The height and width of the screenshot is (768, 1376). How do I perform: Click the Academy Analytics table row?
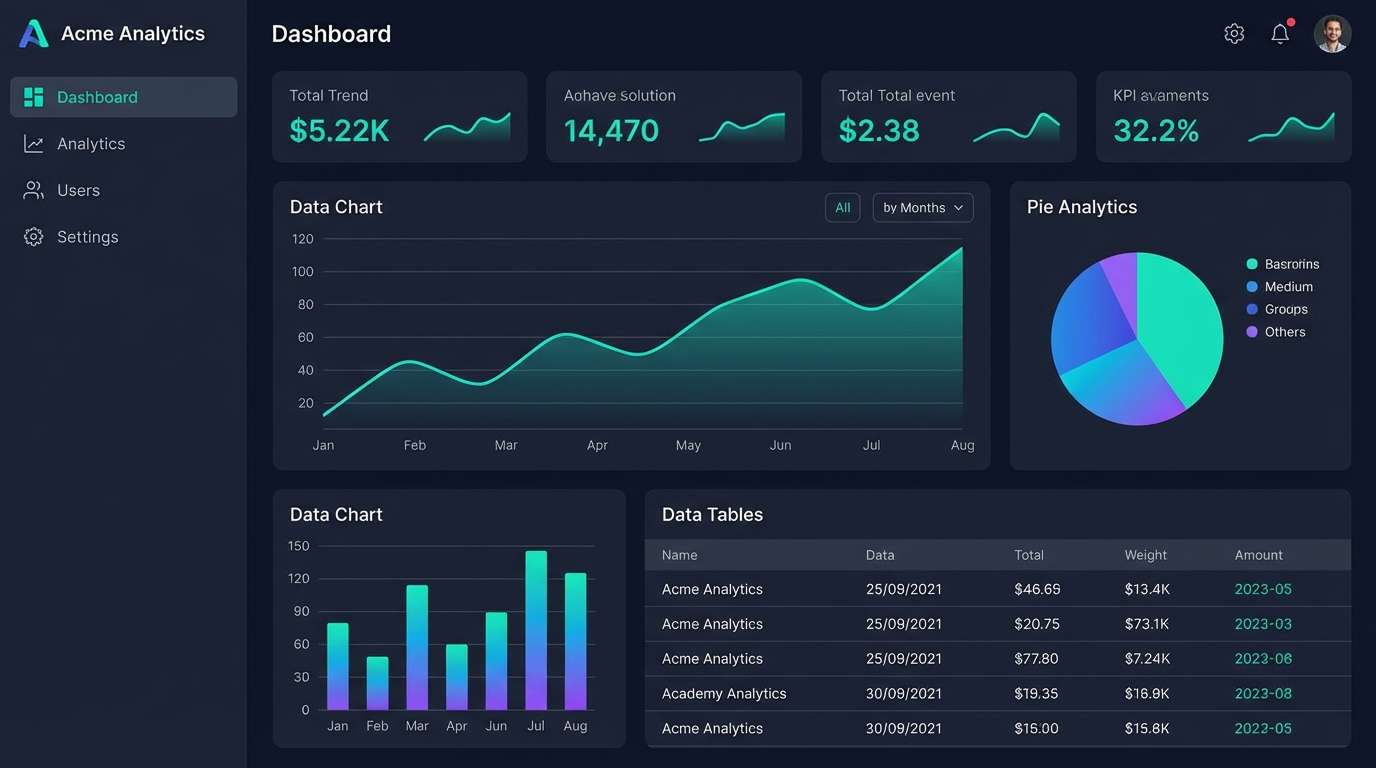(723, 693)
